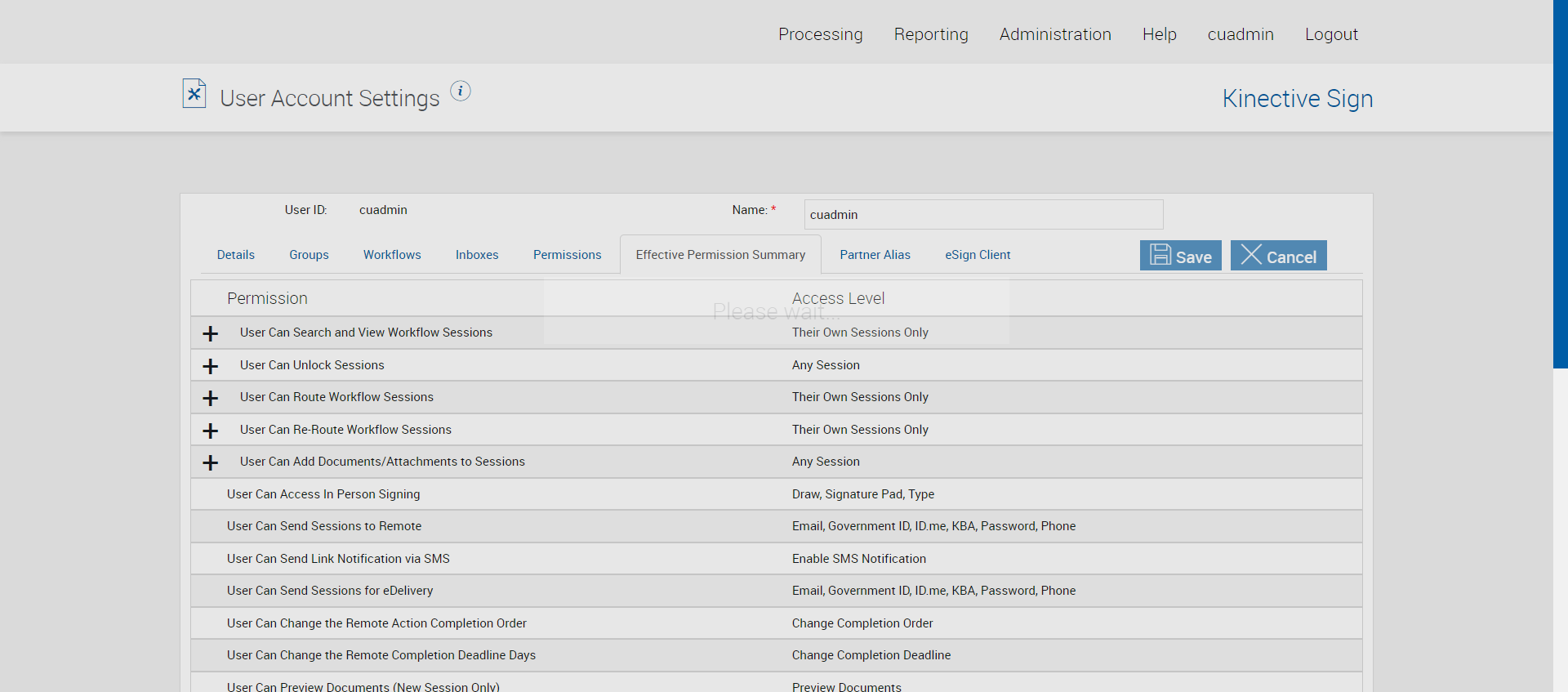The height and width of the screenshot is (692, 1568).
Task: Expand User Can Route Workflow Sessions row
Action: click(211, 398)
